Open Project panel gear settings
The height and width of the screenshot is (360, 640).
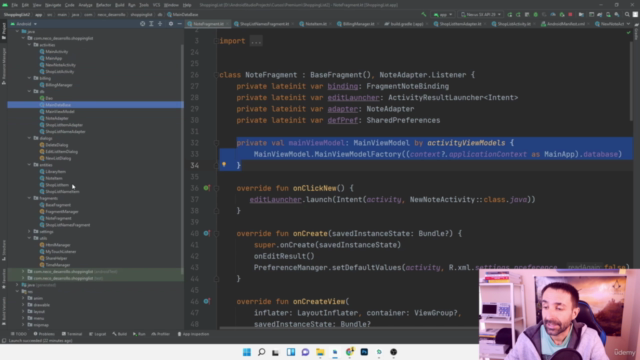pos(171,24)
